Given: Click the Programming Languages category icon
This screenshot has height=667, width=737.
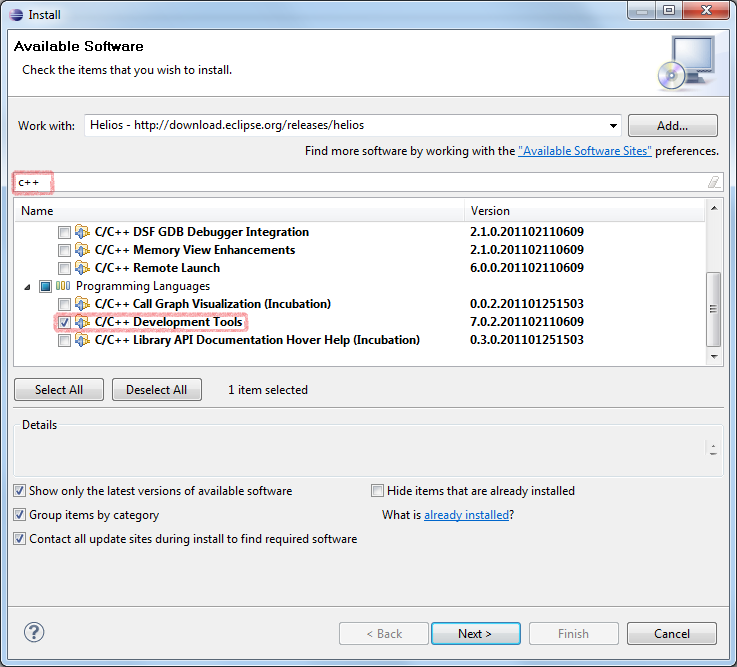Looking at the screenshot, I should [x=62, y=286].
